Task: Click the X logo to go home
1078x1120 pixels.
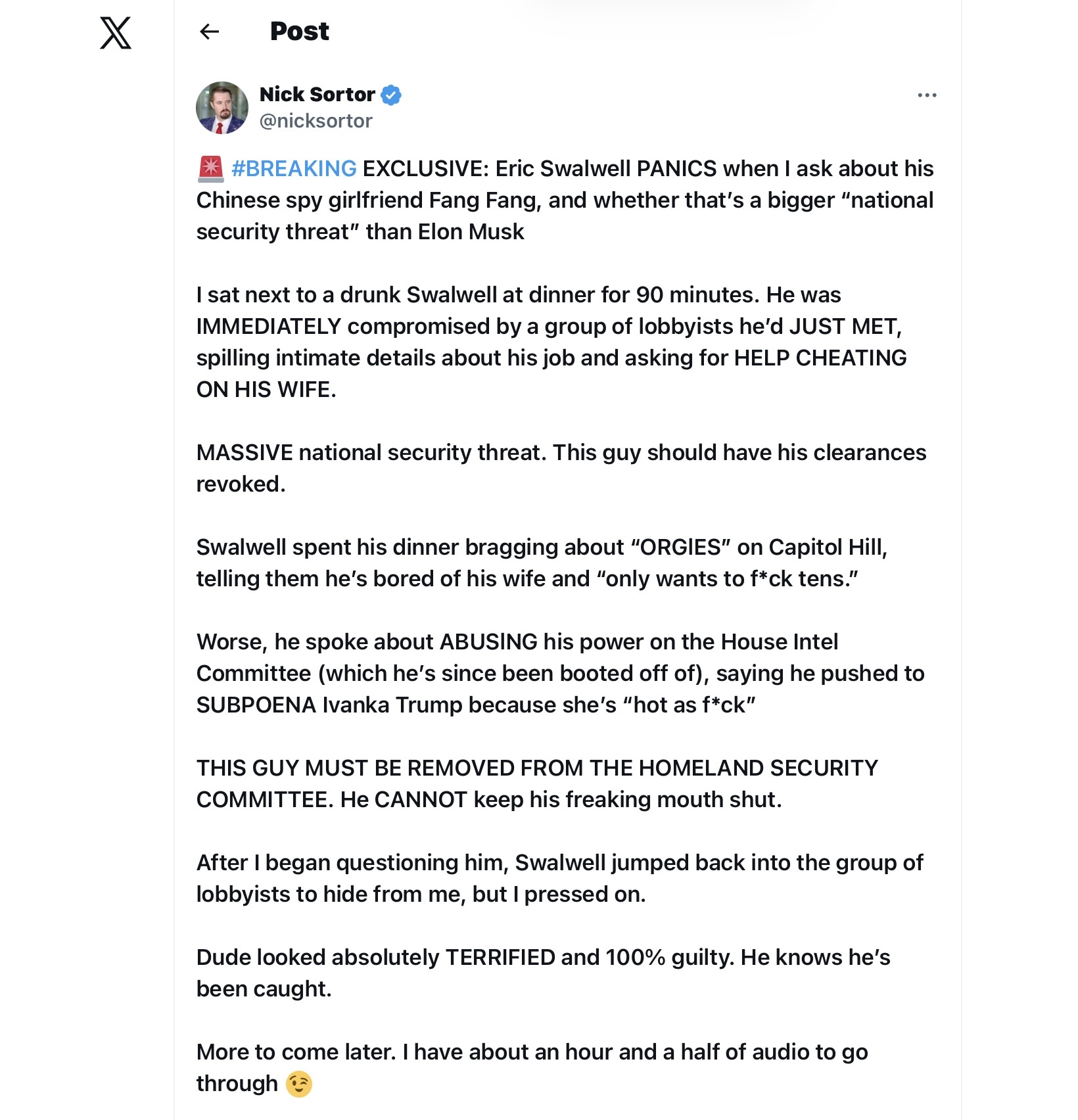Action: [x=116, y=32]
